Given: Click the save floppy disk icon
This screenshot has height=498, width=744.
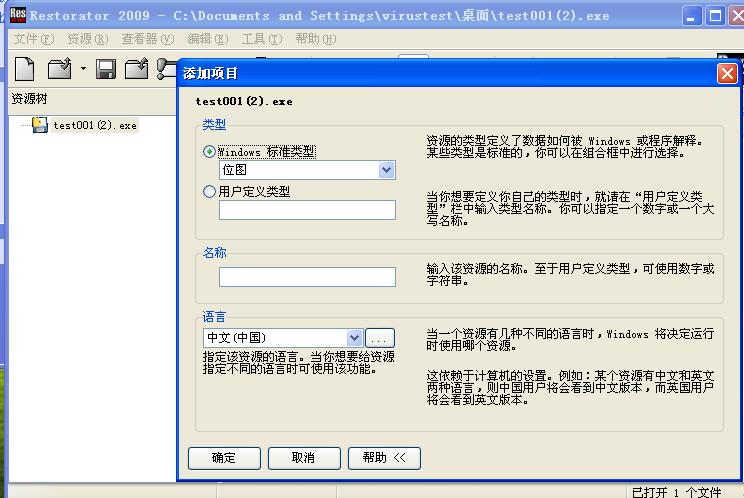Looking at the screenshot, I should 106,69.
